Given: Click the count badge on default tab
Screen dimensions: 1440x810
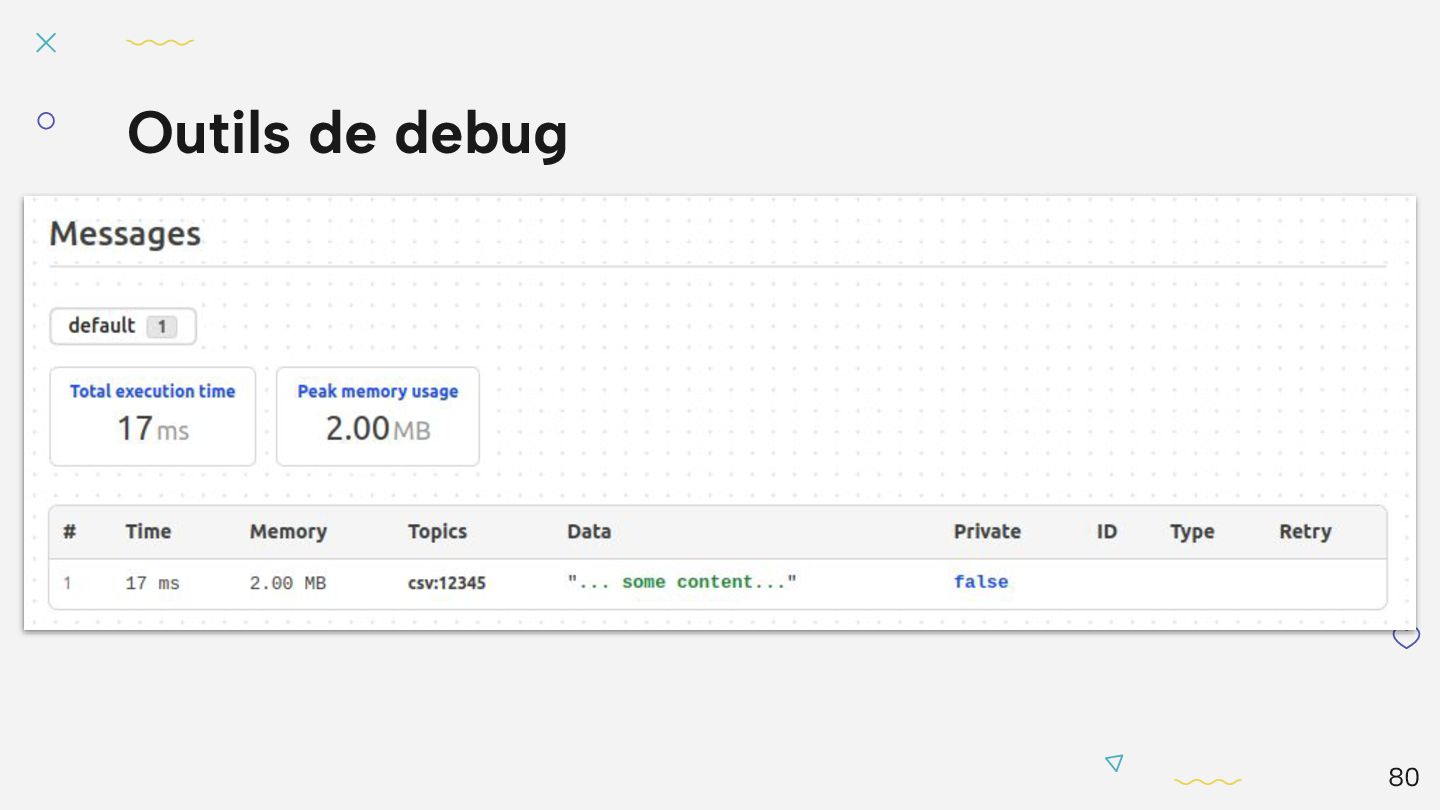Looking at the screenshot, I should point(161,327).
